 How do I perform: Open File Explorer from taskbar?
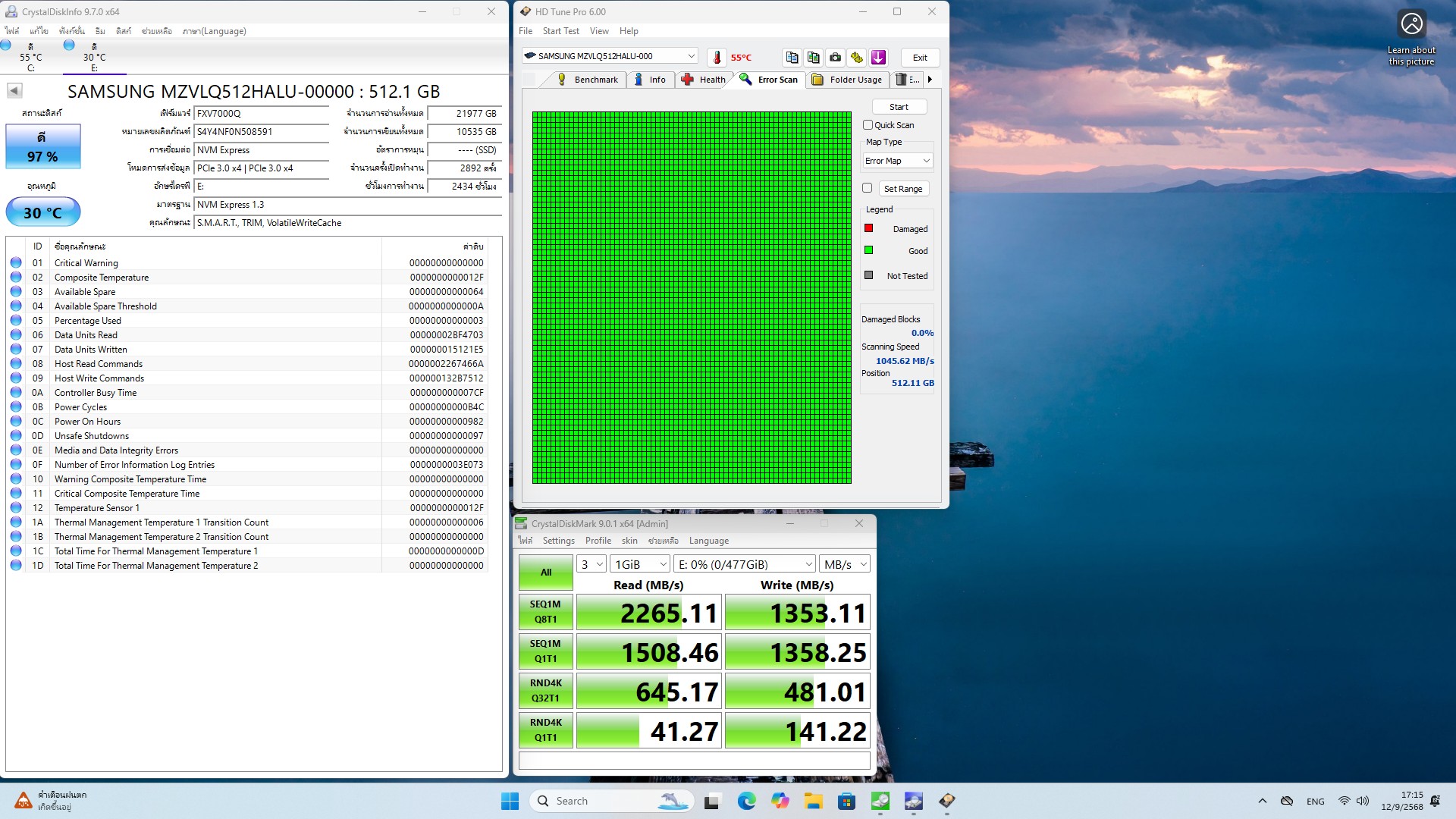[813, 801]
